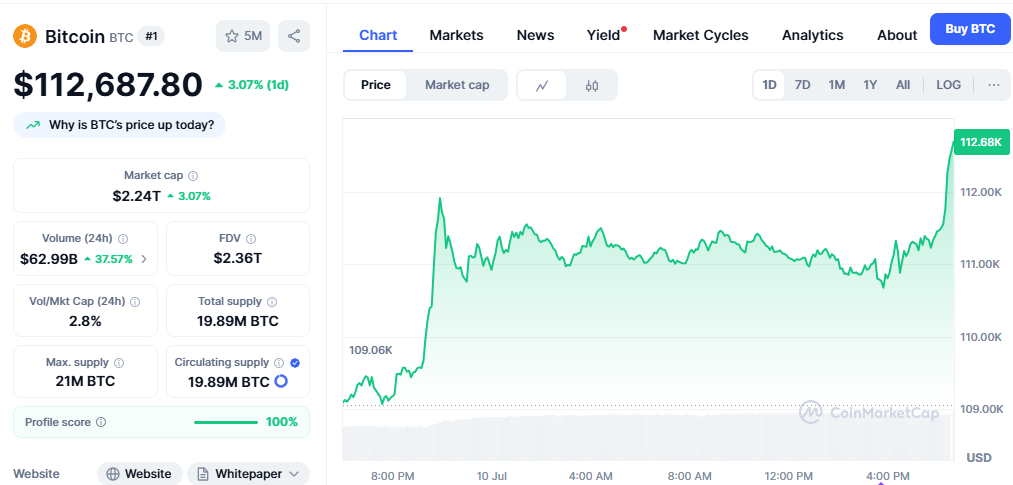Select the Market cap chart toggle

pyautogui.click(x=457, y=85)
